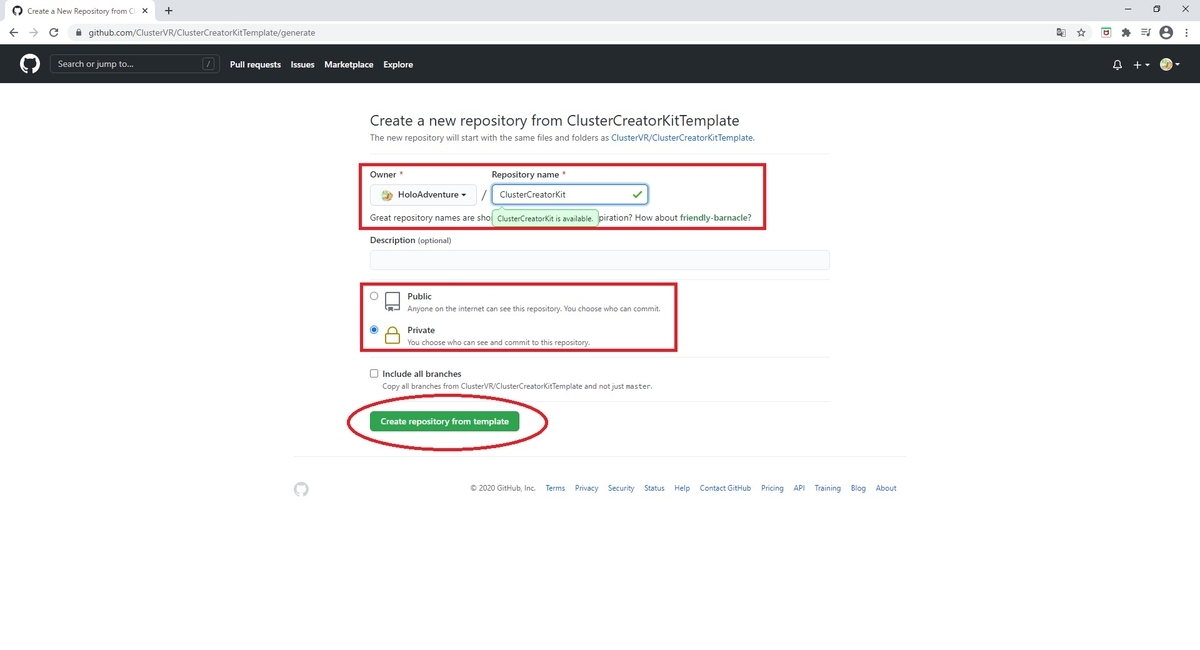Open Marketplace in the header
This screenshot has width=1200, height=650.
(x=349, y=65)
